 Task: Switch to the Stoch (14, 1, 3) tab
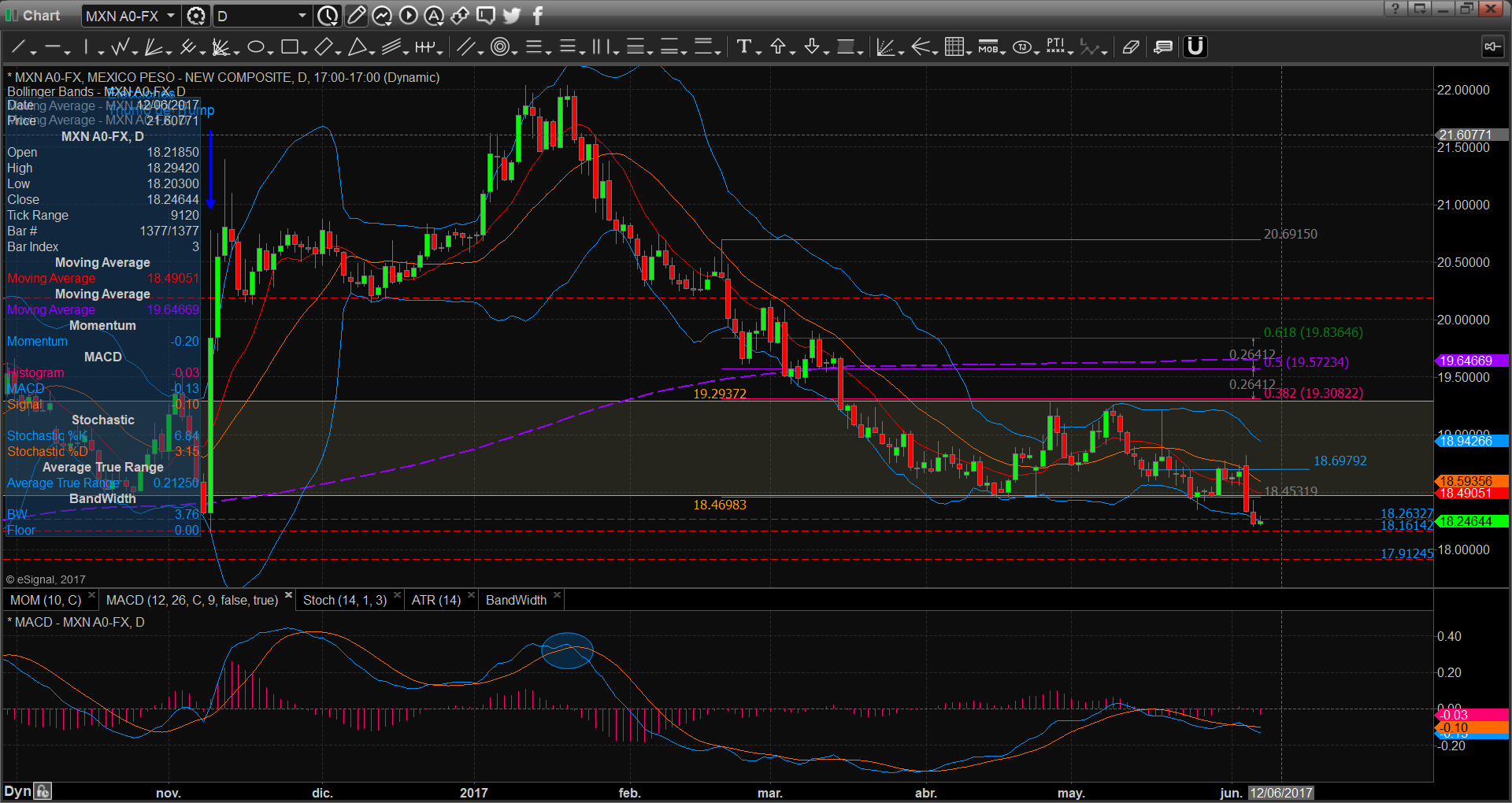[x=345, y=600]
